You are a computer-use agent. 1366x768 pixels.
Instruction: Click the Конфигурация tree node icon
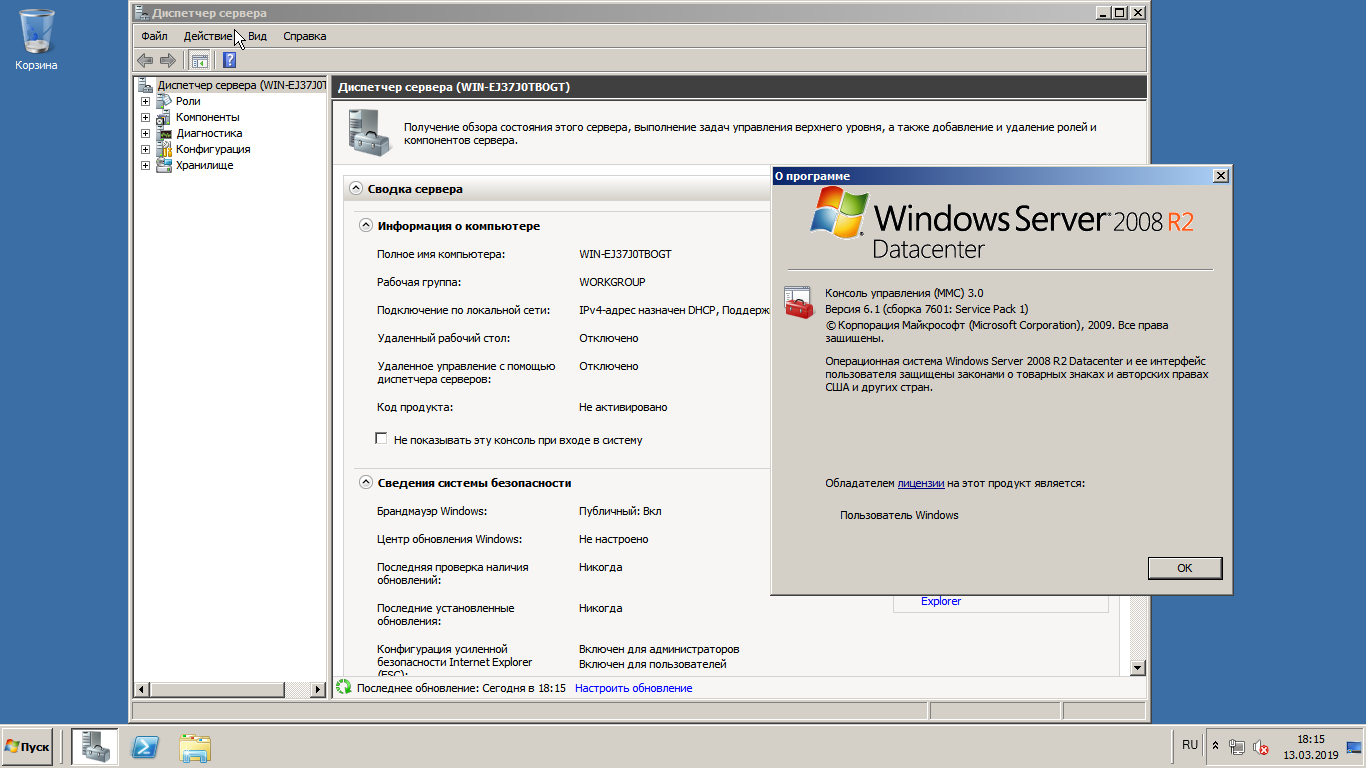[164, 149]
